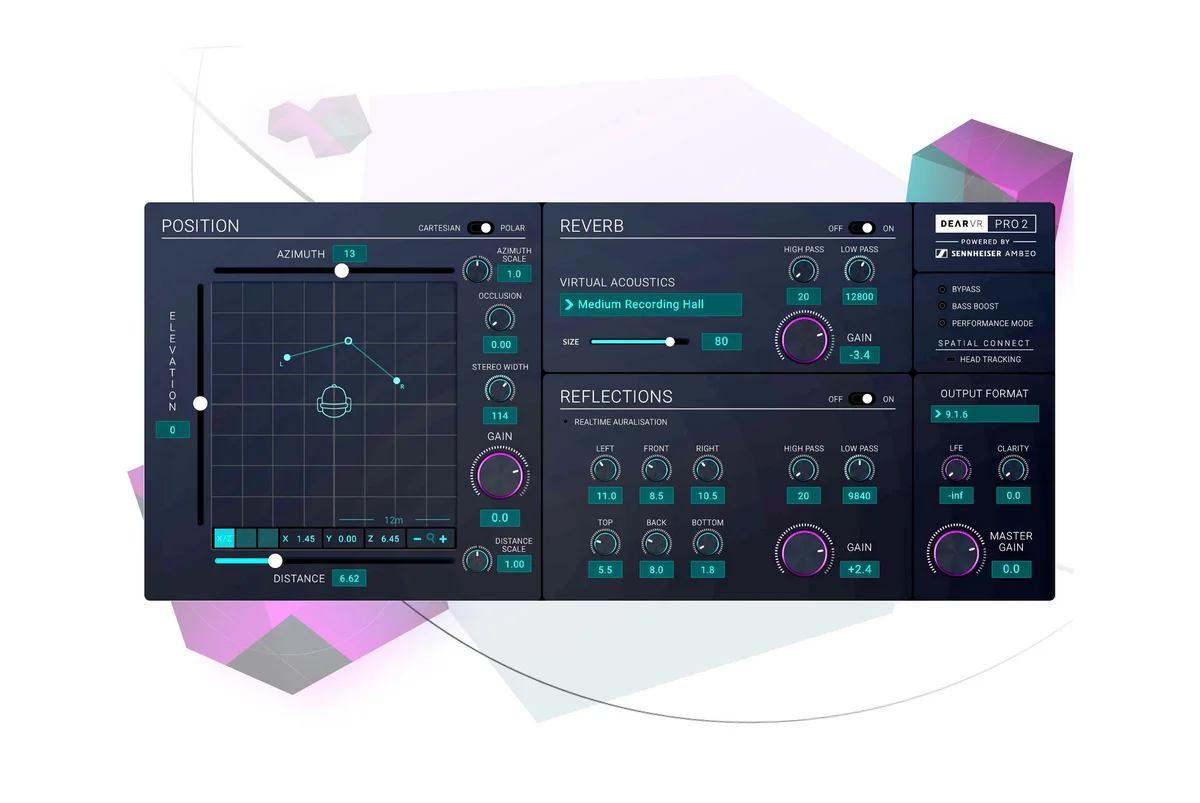Click the Stereo Width knob
This screenshot has height=803, width=1200.
(x=500, y=390)
